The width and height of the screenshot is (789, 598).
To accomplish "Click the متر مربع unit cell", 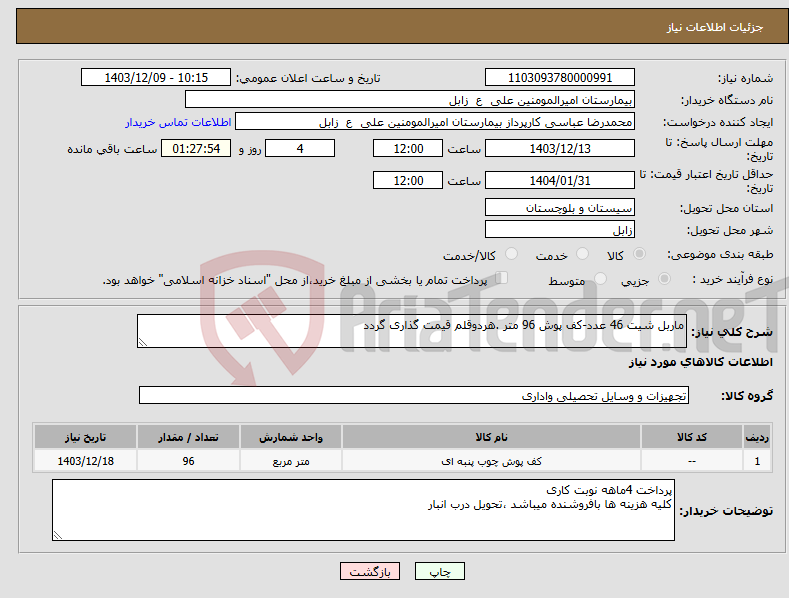I will coord(291,461).
